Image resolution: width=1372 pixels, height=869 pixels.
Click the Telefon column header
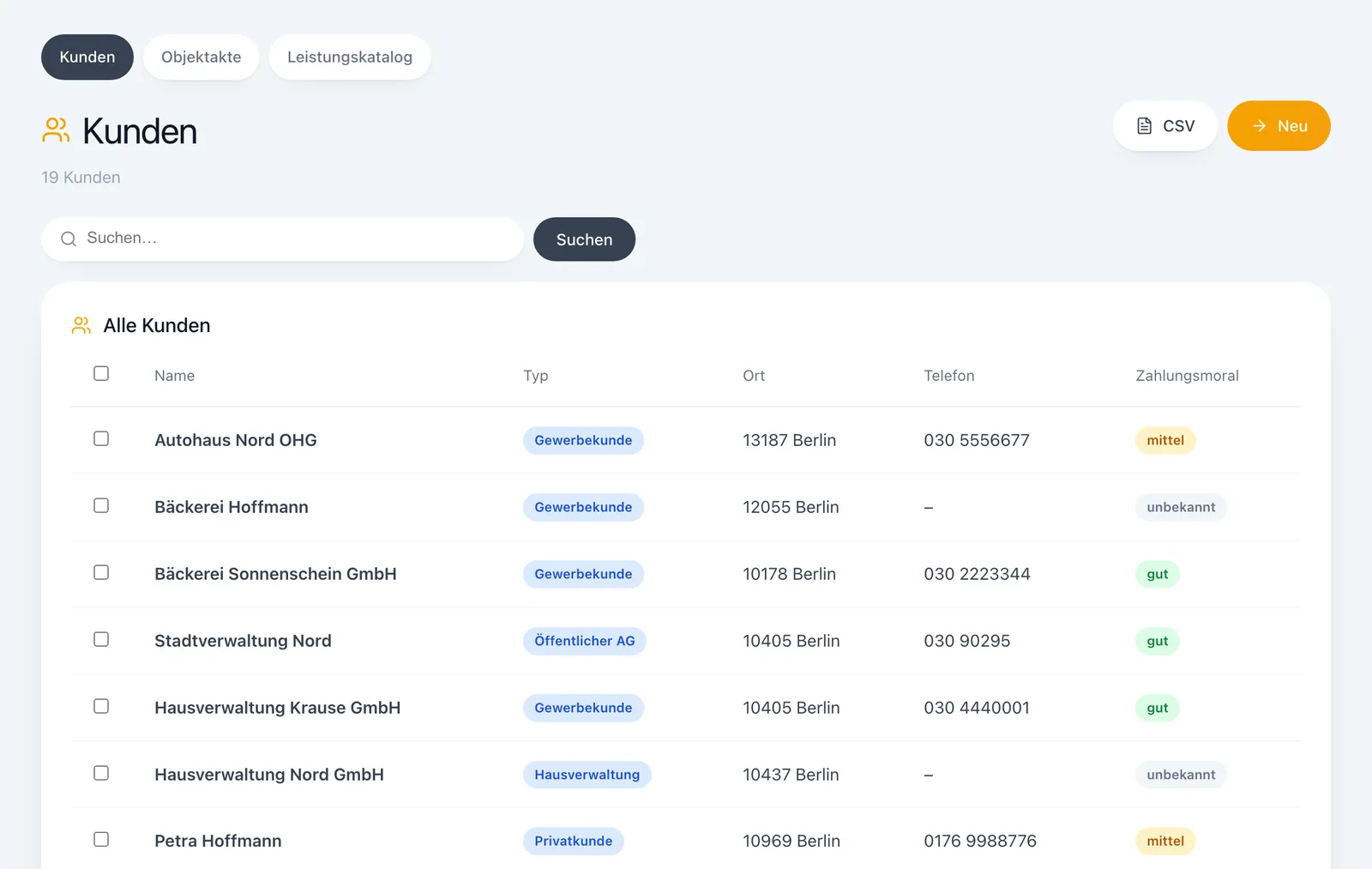949,376
